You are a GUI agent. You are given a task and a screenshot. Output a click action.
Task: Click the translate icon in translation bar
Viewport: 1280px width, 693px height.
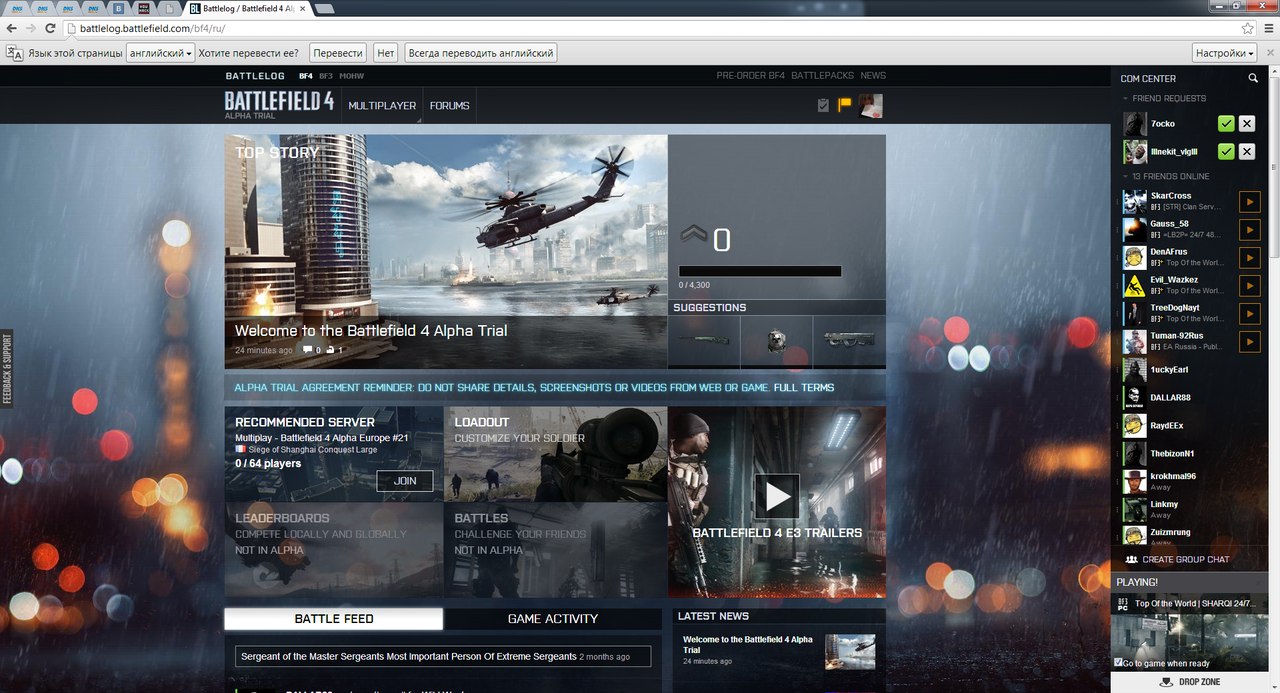click(x=14, y=52)
